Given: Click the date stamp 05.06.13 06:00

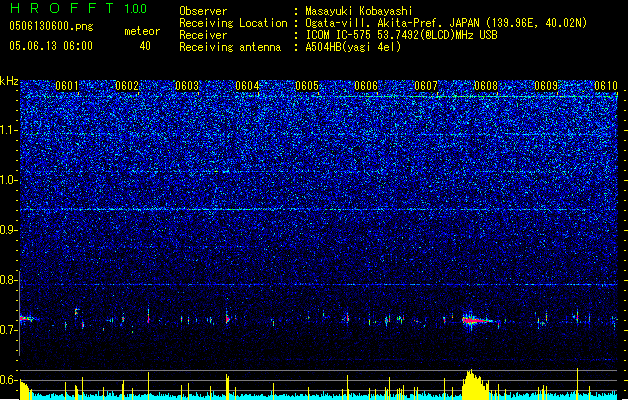Looking at the screenshot, I should pos(51,46).
